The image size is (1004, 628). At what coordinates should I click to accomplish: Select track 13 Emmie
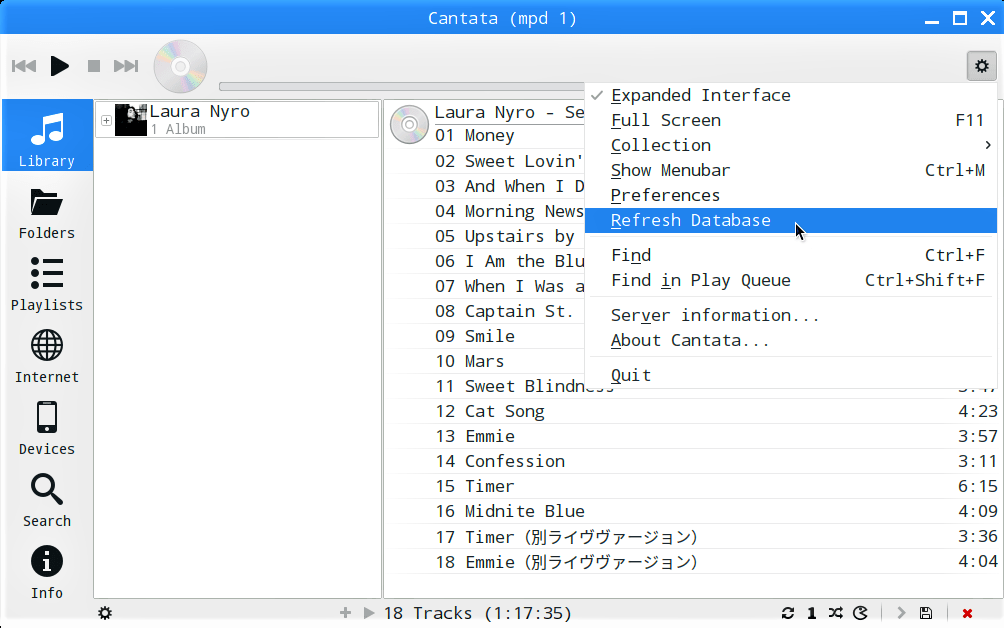(694, 436)
